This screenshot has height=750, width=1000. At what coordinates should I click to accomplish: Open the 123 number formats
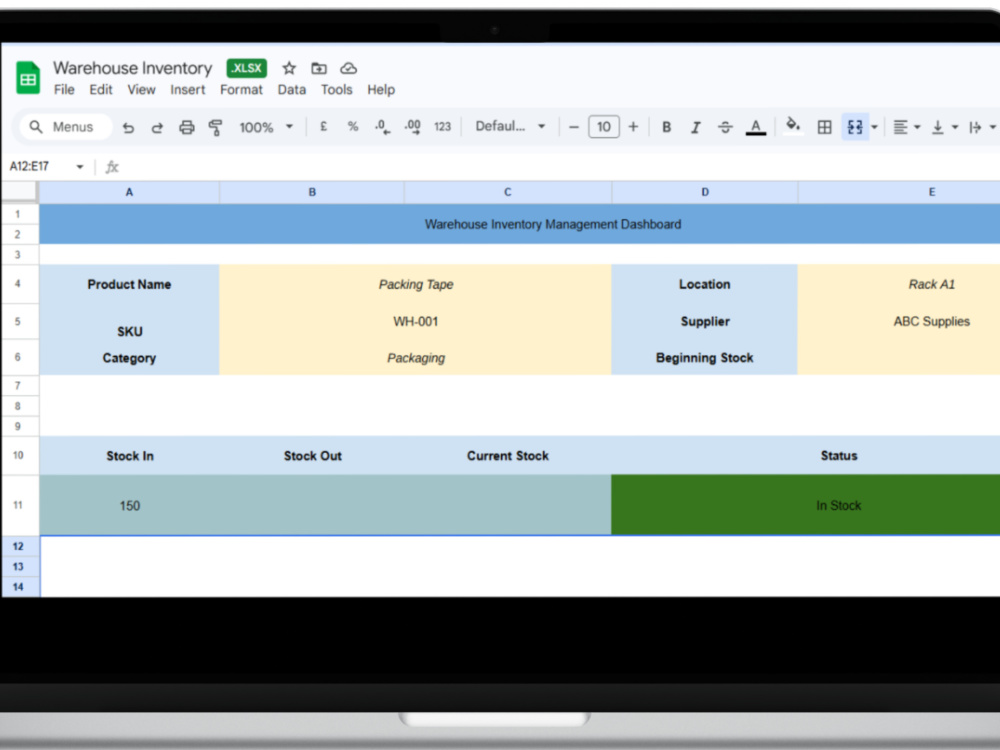443,126
